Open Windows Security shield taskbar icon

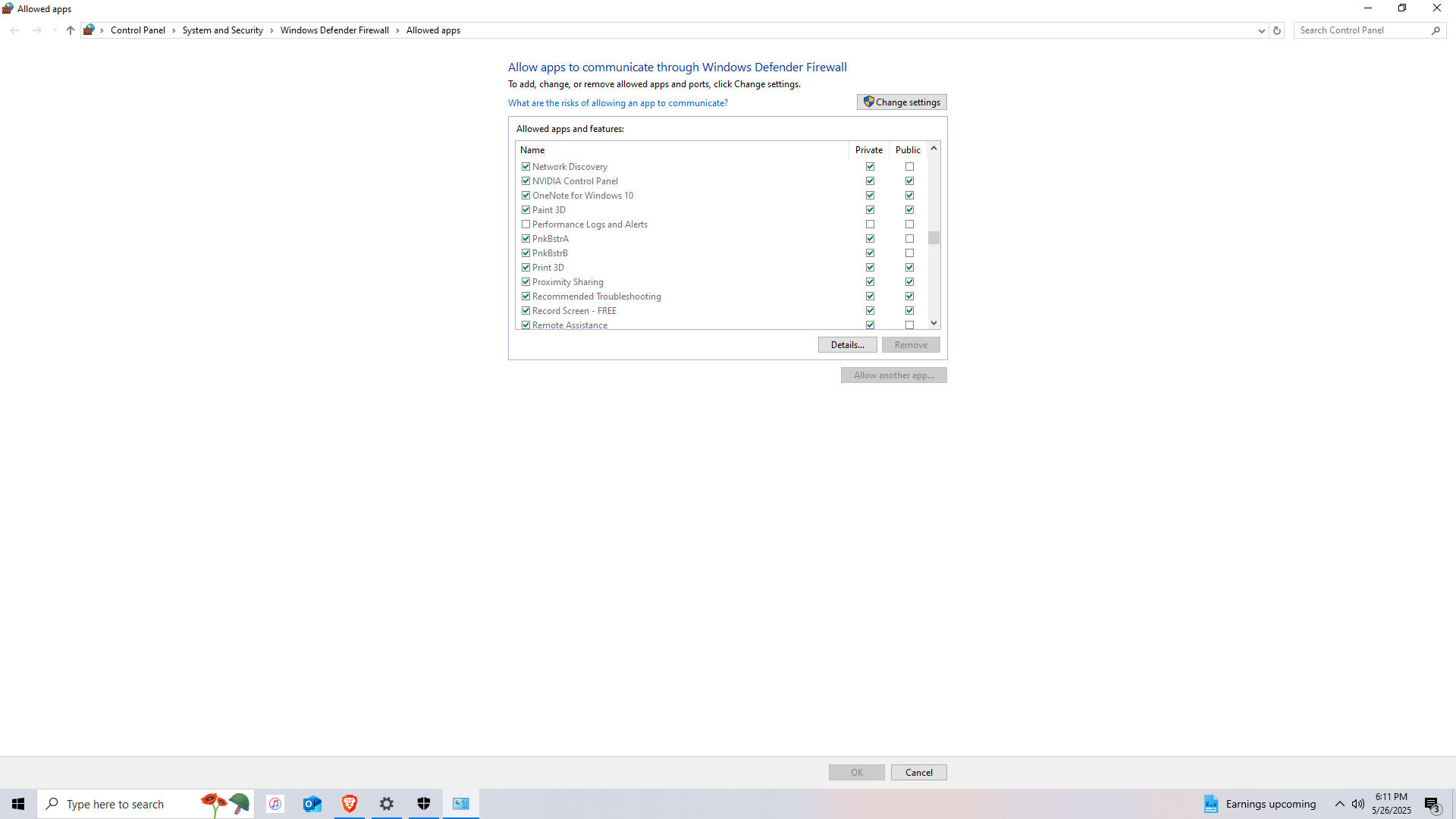pyautogui.click(x=424, y=804)
